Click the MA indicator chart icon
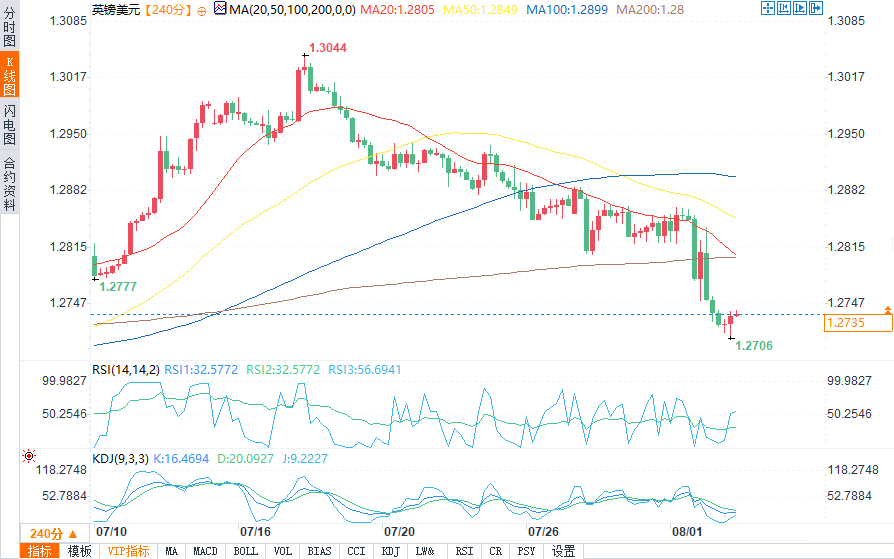 click(x=220, y=9)
